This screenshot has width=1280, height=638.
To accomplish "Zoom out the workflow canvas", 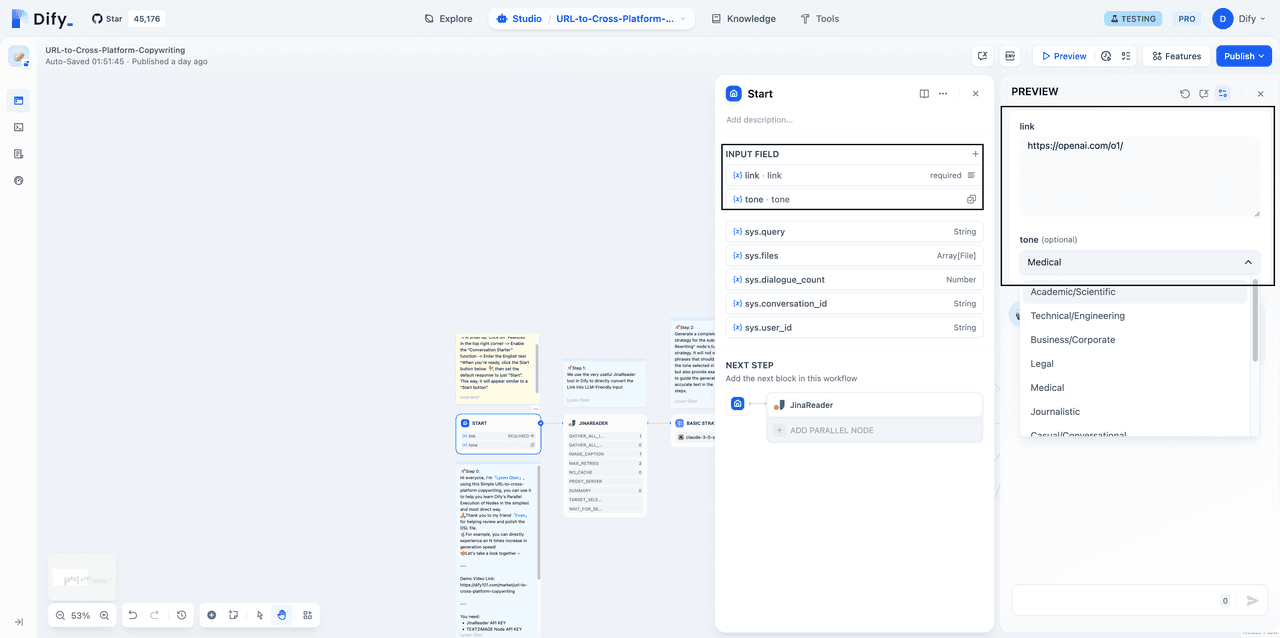I will coord(61,615).
